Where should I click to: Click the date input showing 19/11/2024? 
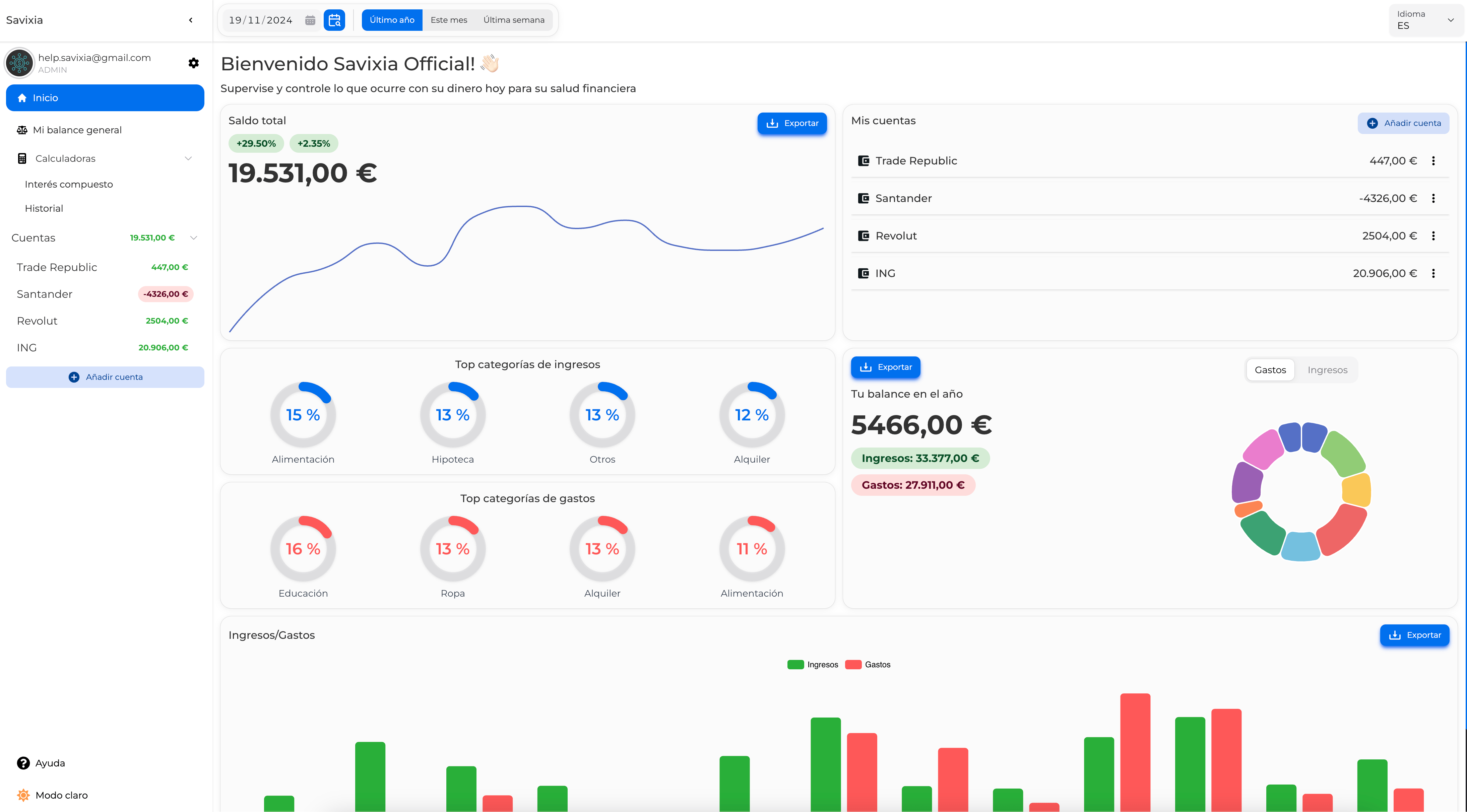261,20
